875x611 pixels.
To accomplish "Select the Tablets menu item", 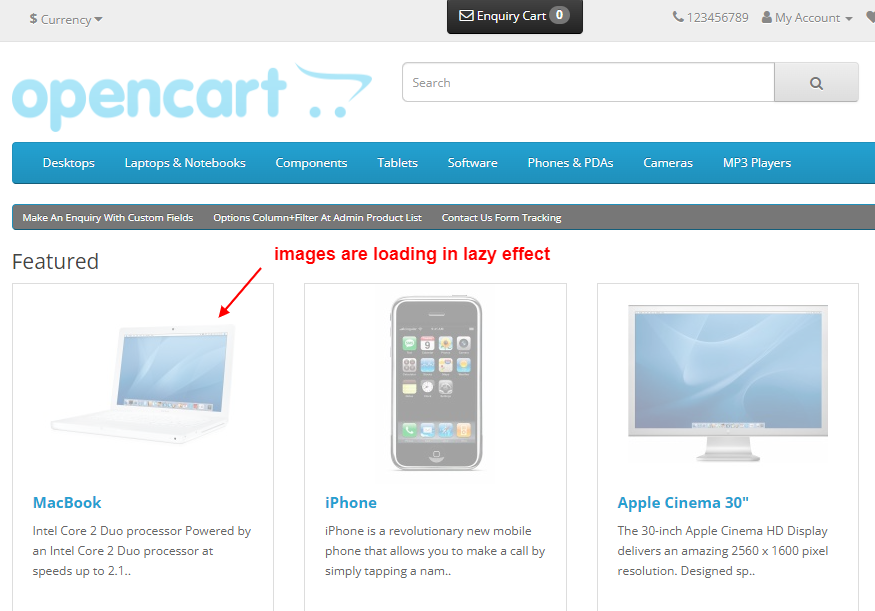I will coord(397,163).
